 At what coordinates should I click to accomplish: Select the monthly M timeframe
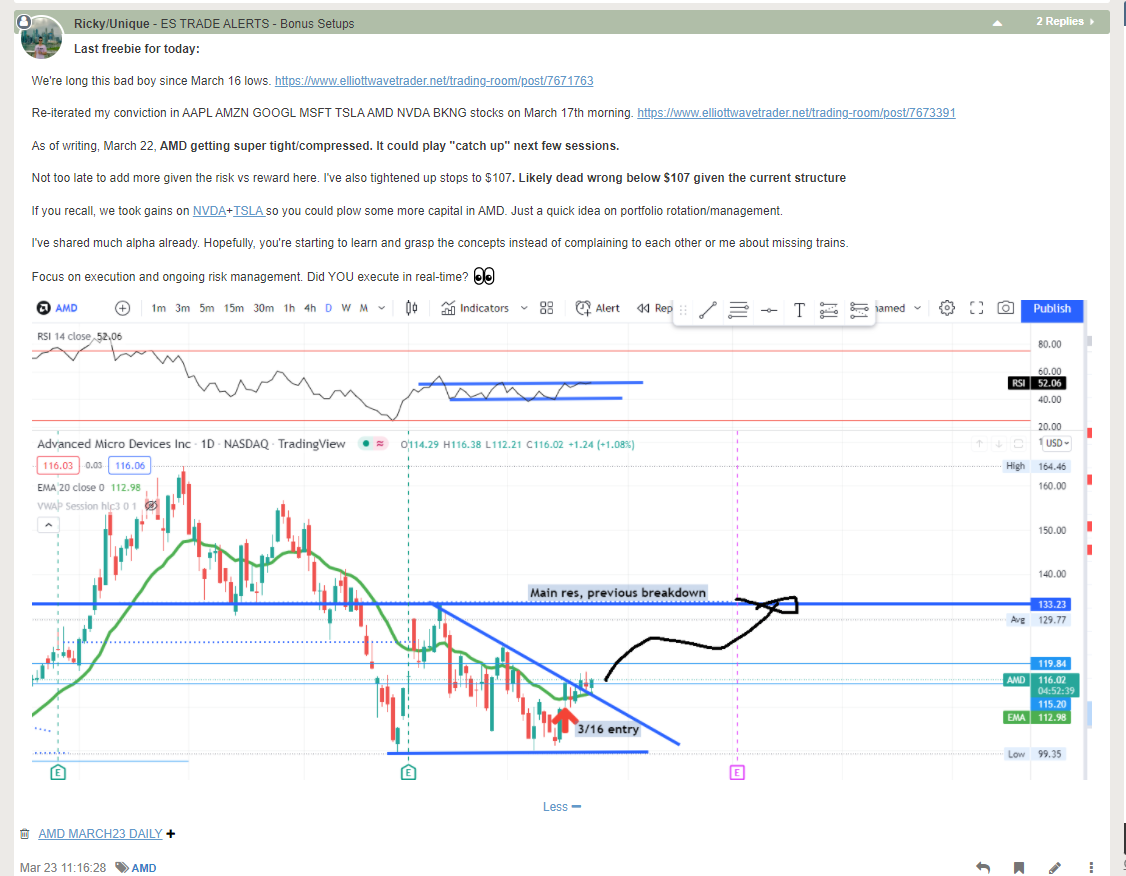pos(363,308)
